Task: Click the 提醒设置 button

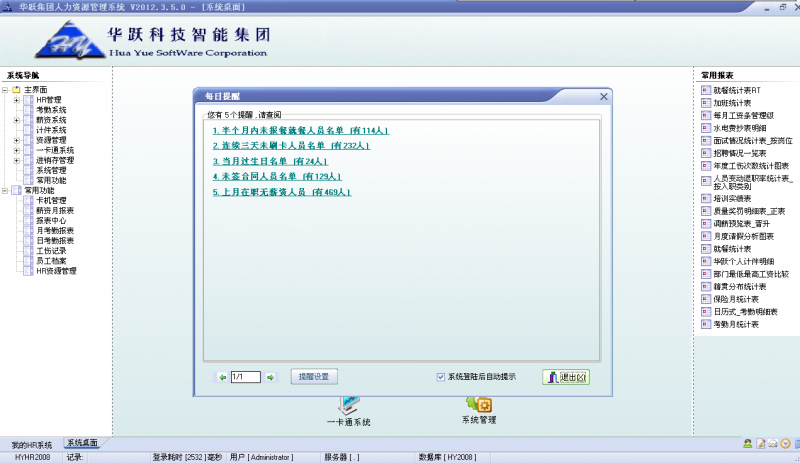Action: (315, 377)
